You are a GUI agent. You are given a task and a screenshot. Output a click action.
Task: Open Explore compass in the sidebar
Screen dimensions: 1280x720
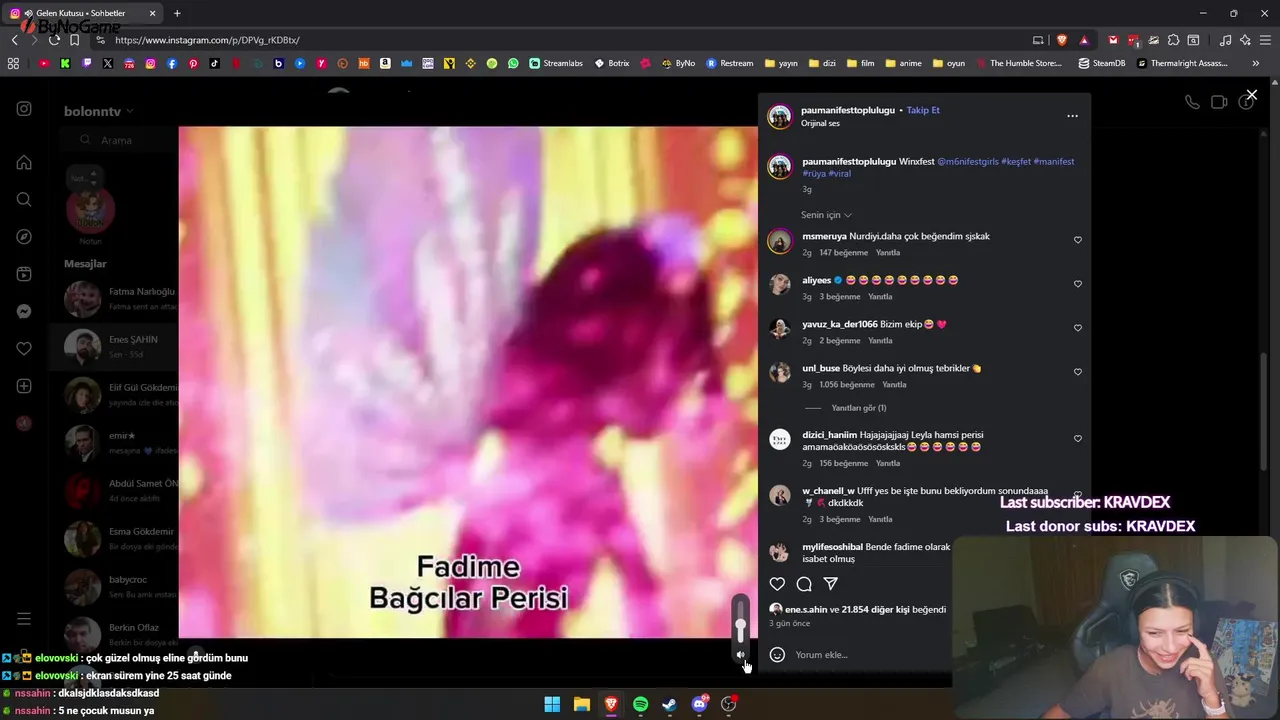click(x=24, y=237)
